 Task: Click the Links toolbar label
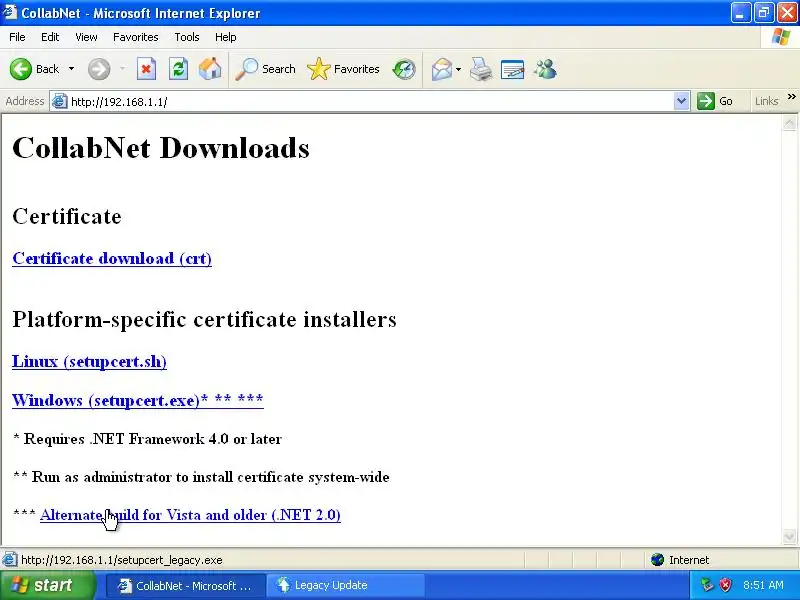coord(766,101)
